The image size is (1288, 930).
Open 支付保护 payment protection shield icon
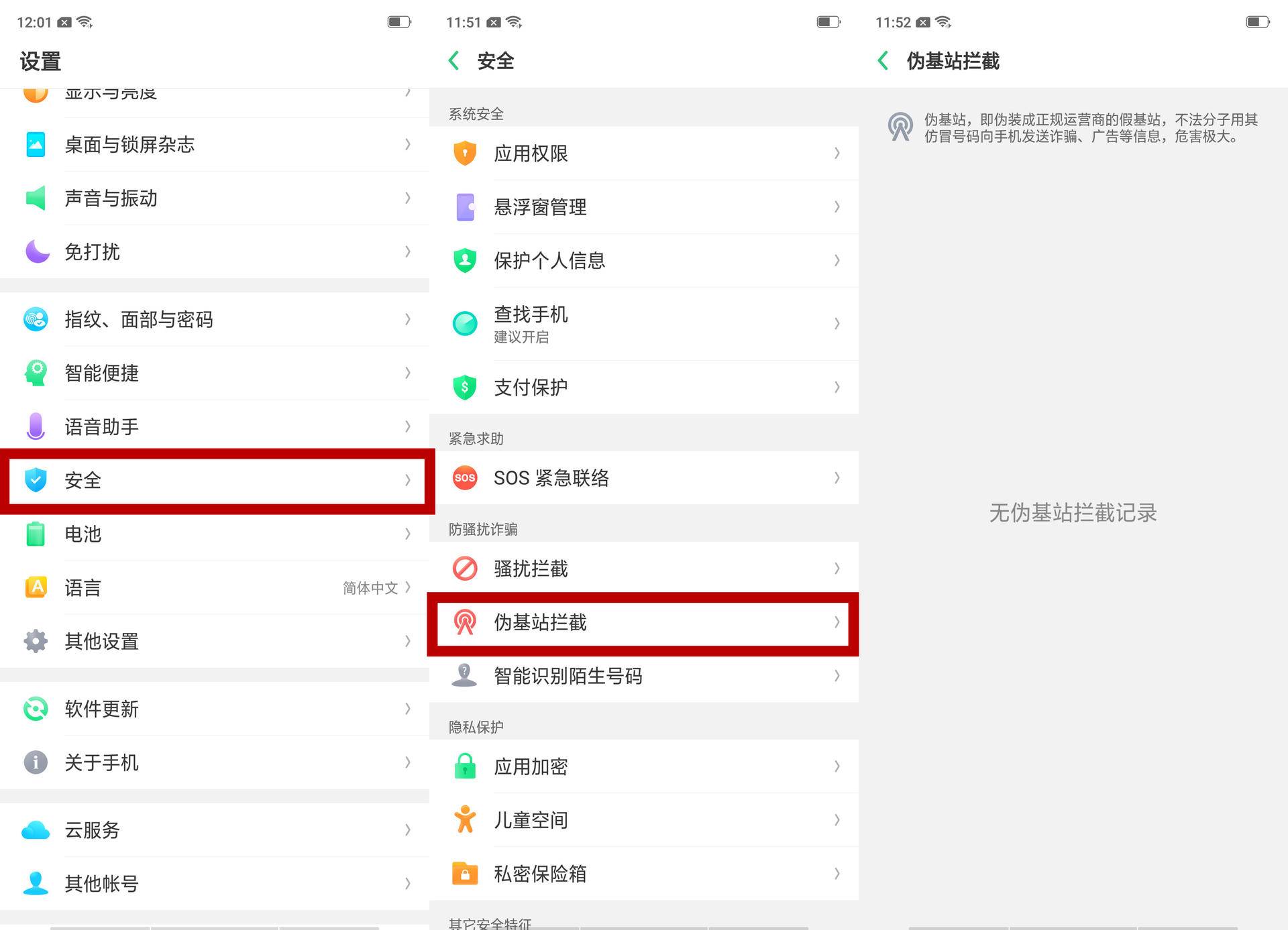tap(464, 387)
